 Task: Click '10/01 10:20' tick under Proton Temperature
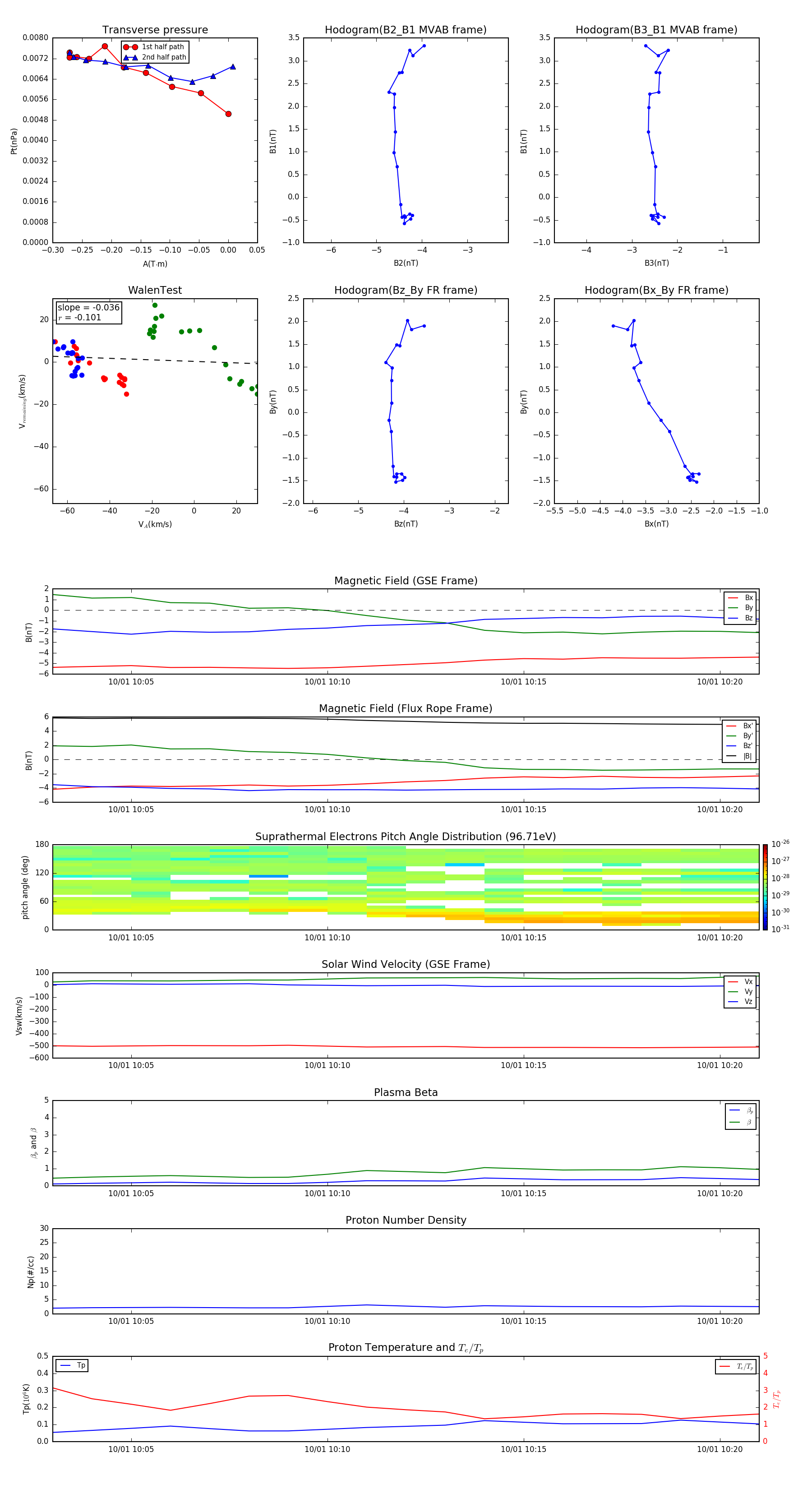tap(720, 1449)
